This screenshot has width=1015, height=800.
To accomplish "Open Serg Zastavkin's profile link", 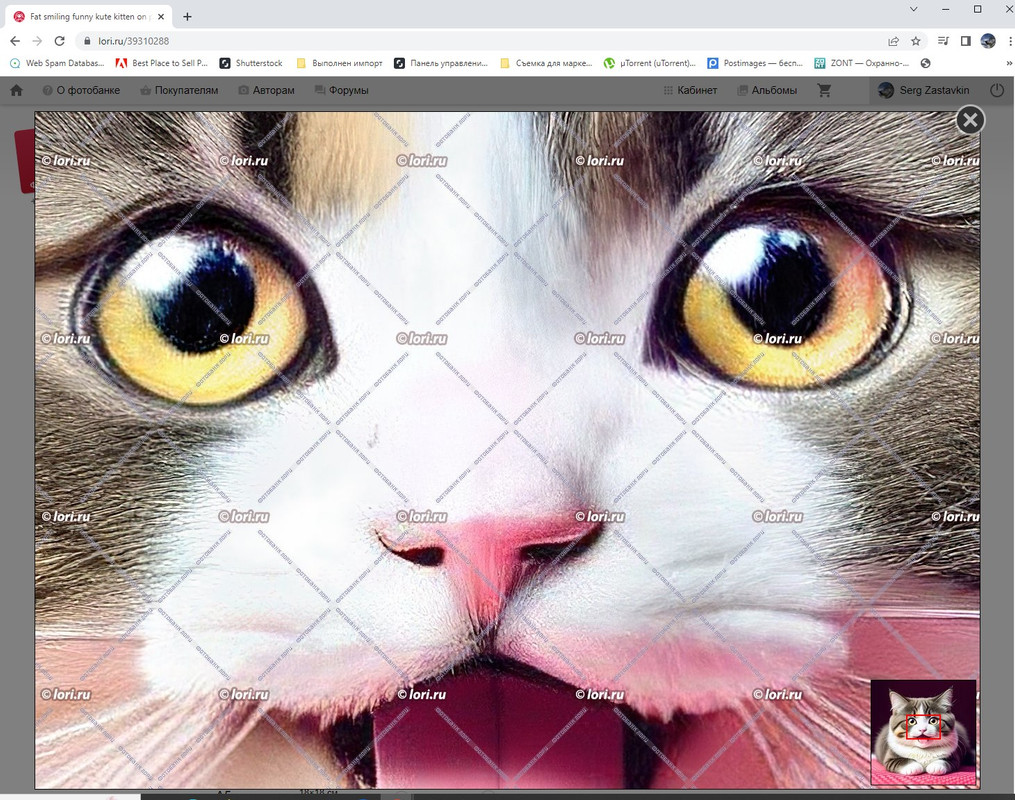I will (x=924, y=91).
